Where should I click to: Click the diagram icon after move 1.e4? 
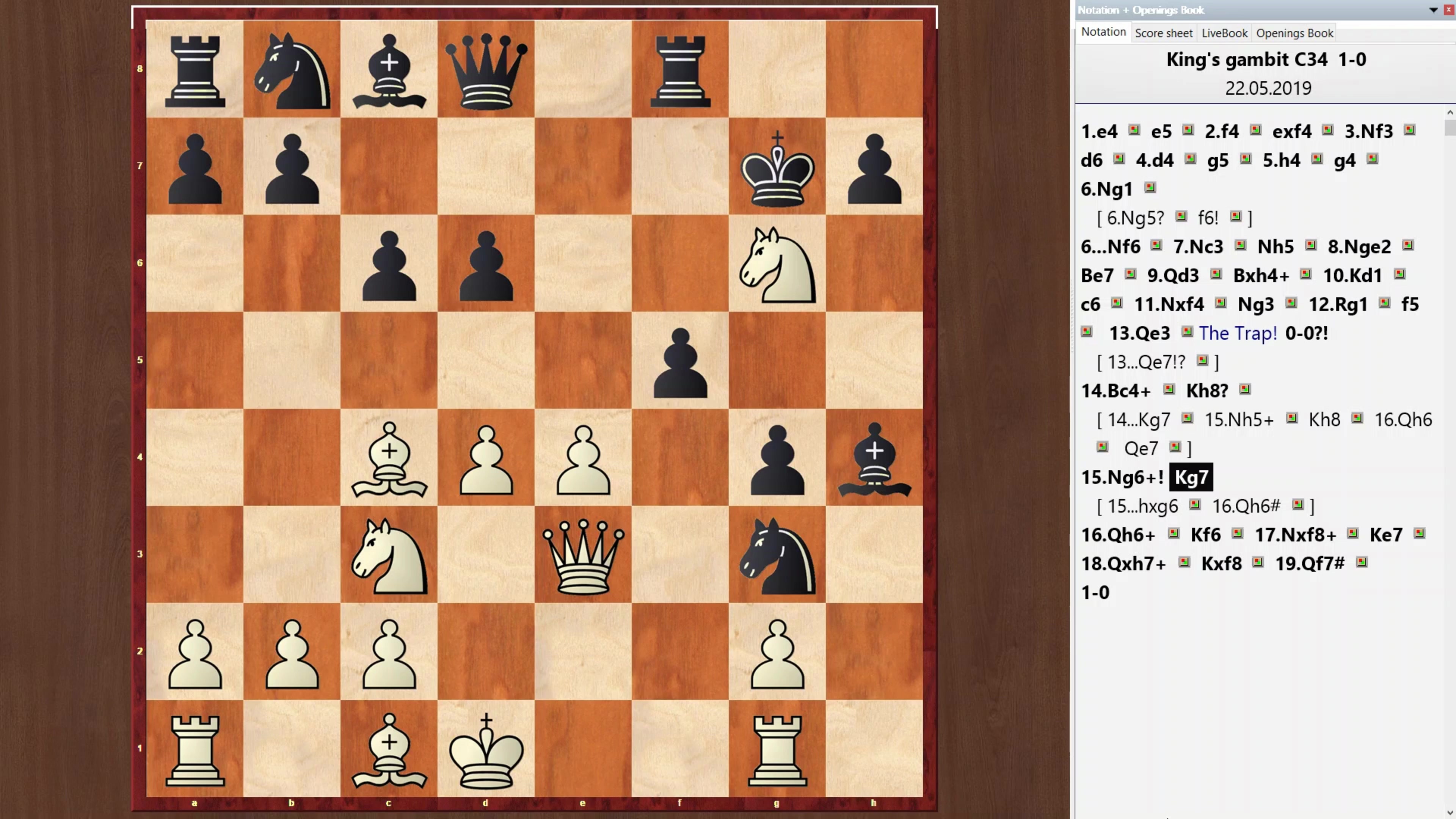pos(1134,130)
